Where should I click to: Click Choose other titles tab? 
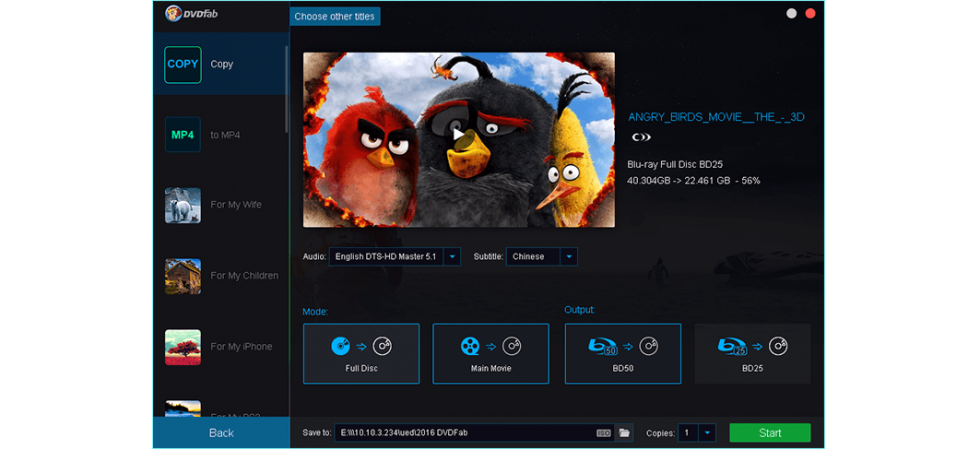(x=335, y=16)
